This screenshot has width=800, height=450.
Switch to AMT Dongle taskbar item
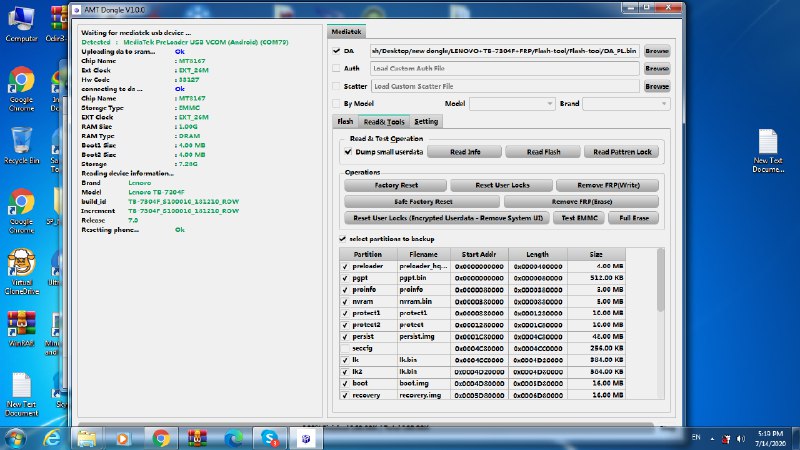(x=306, y=438)
